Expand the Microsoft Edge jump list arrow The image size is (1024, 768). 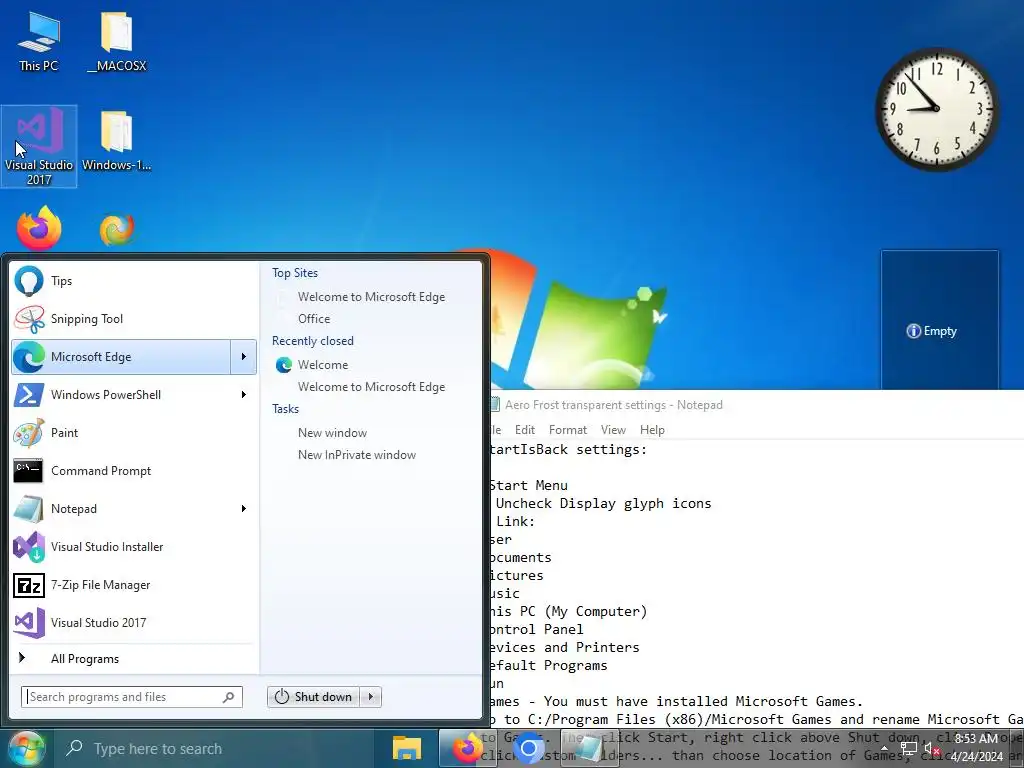click(244, 357)
